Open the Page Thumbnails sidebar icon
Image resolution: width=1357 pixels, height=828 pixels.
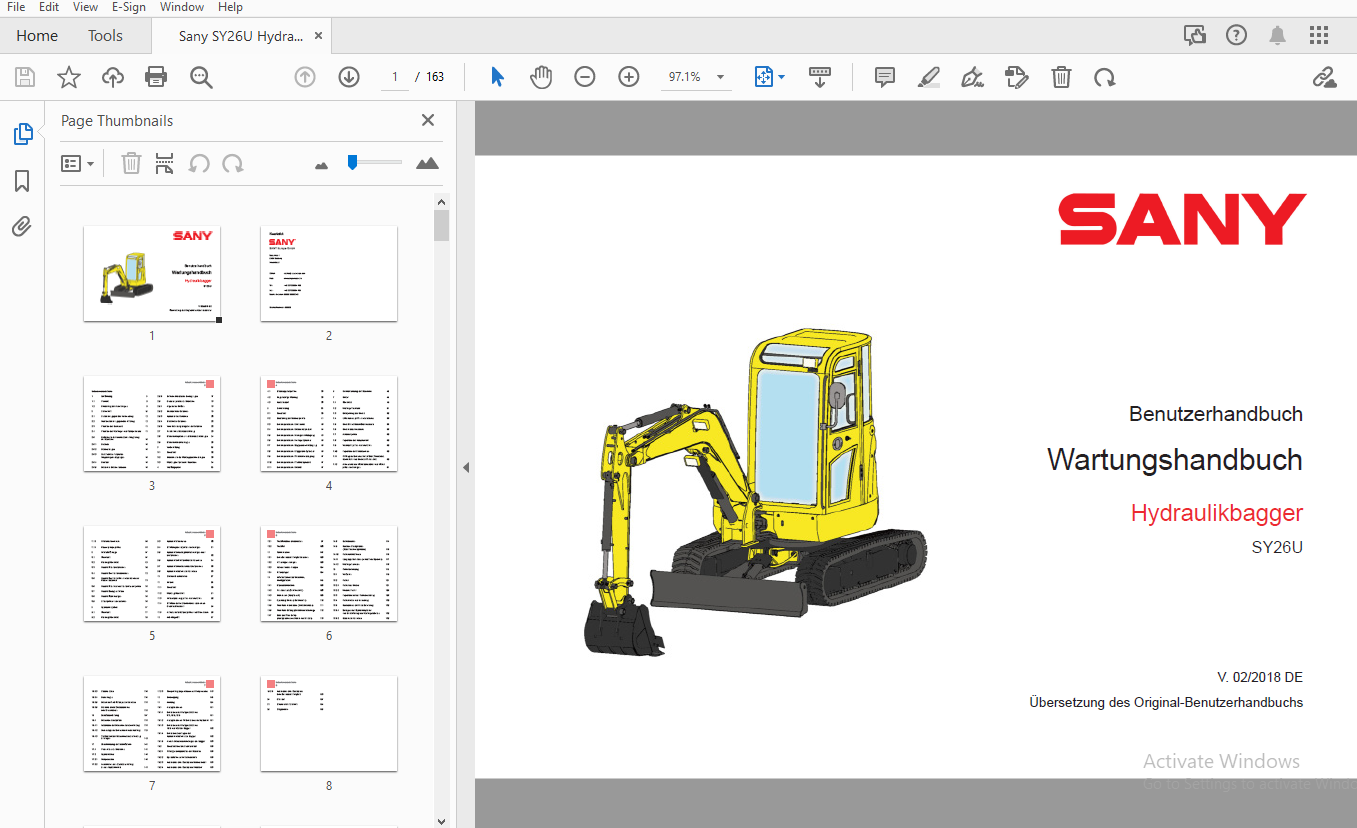click(x=22, y=134)
